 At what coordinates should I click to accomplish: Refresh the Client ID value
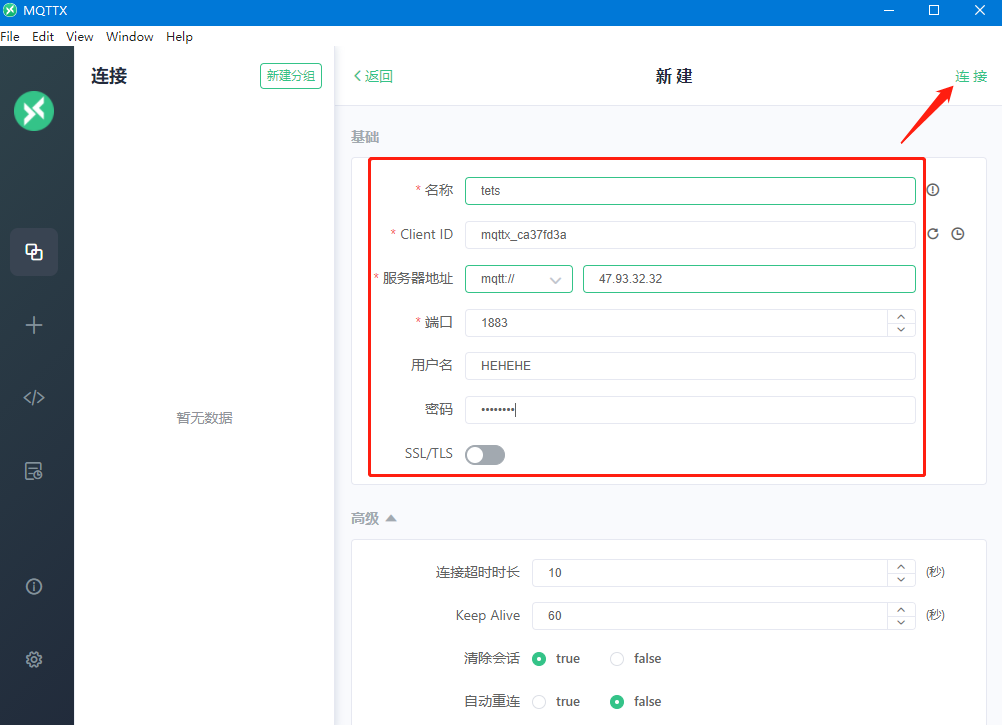933,234
